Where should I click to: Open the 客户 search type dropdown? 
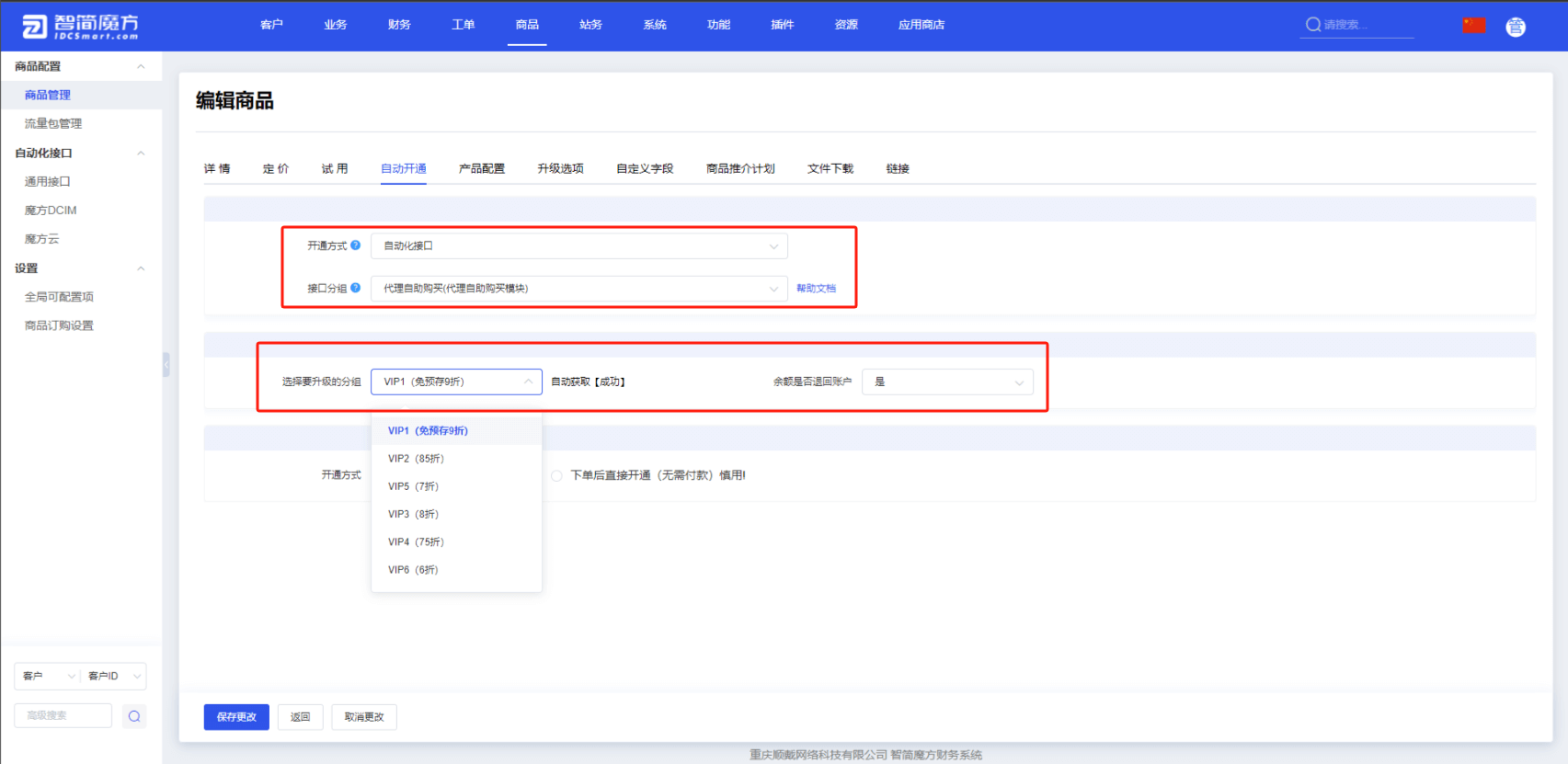pyautogui.click(x=48, y=676)
